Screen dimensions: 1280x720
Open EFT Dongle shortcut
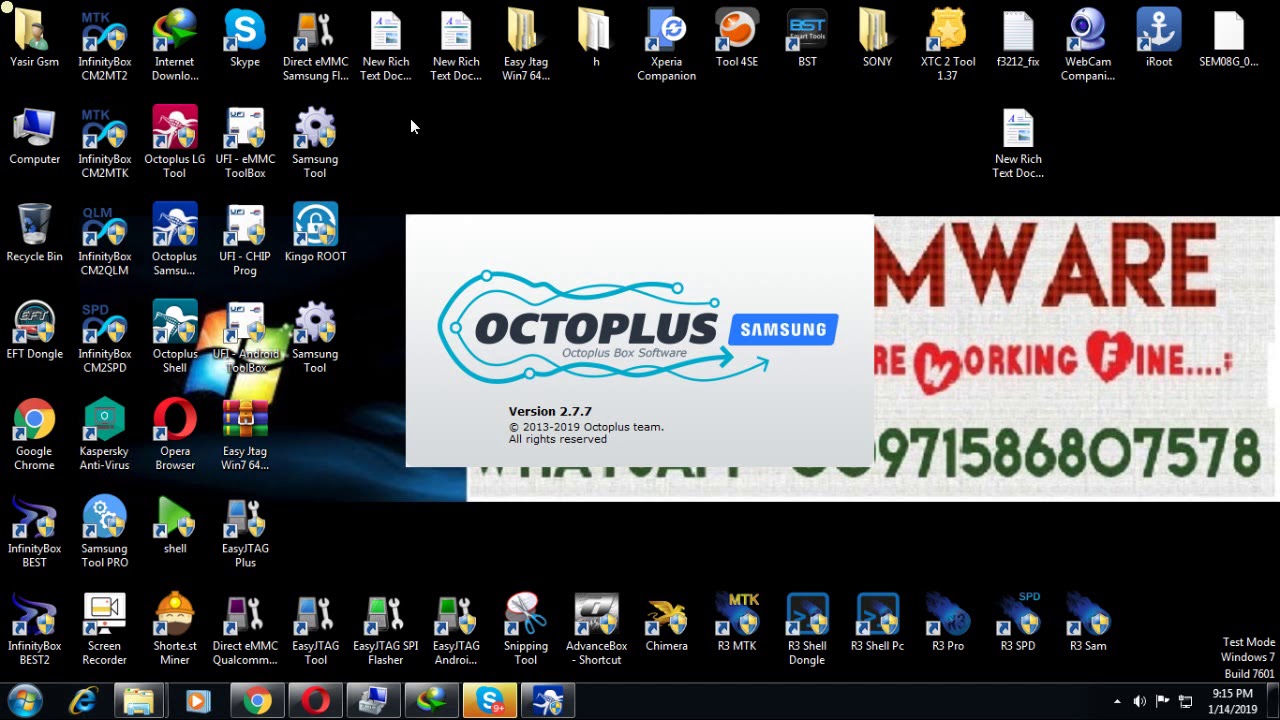[x=34, y=332]
